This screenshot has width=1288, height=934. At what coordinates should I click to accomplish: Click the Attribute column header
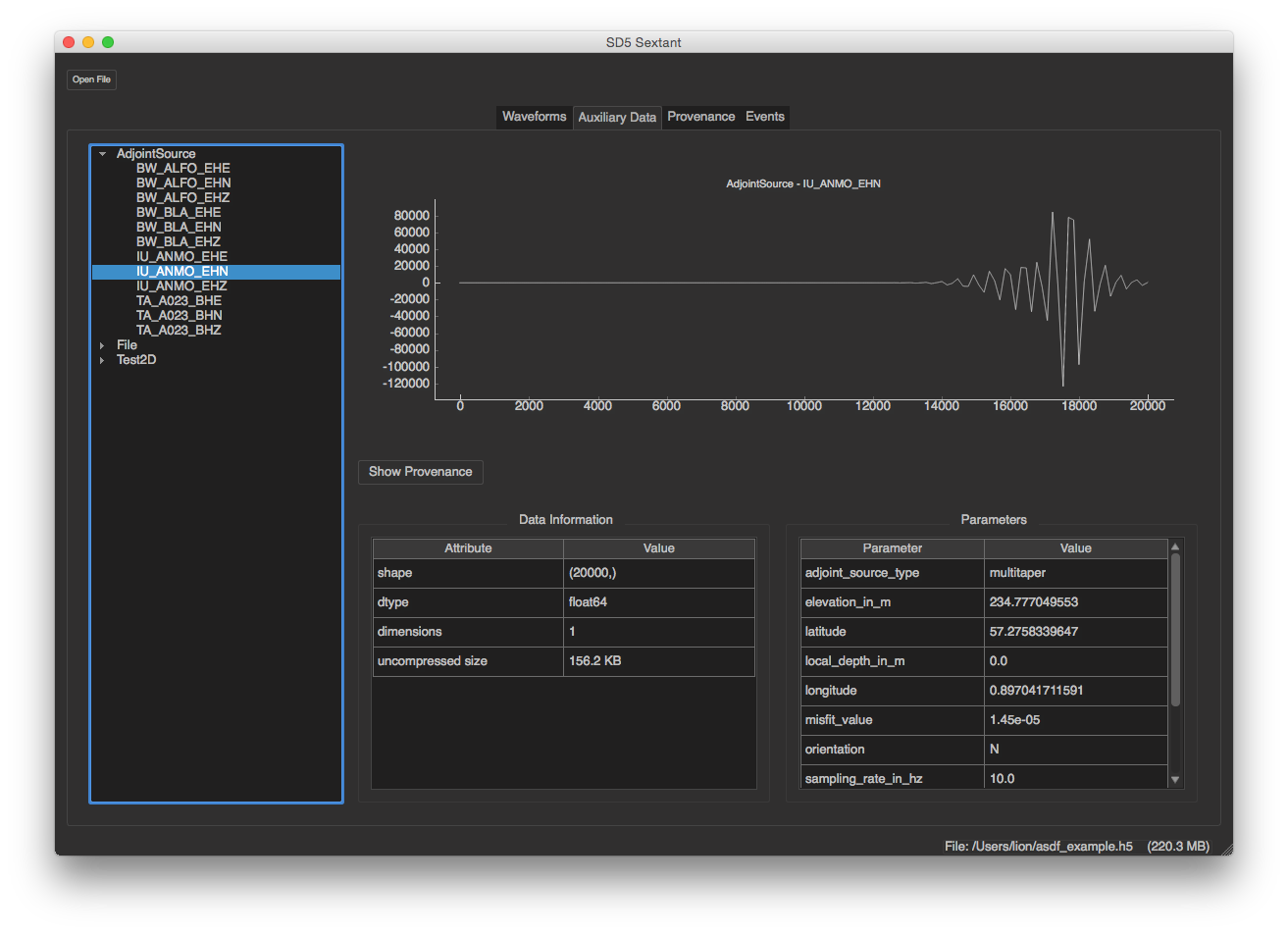pos(468,548)
